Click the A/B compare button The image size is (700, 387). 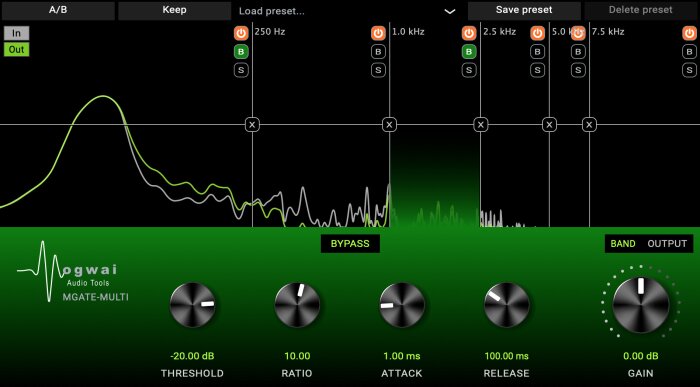click(x=58, y=10)
